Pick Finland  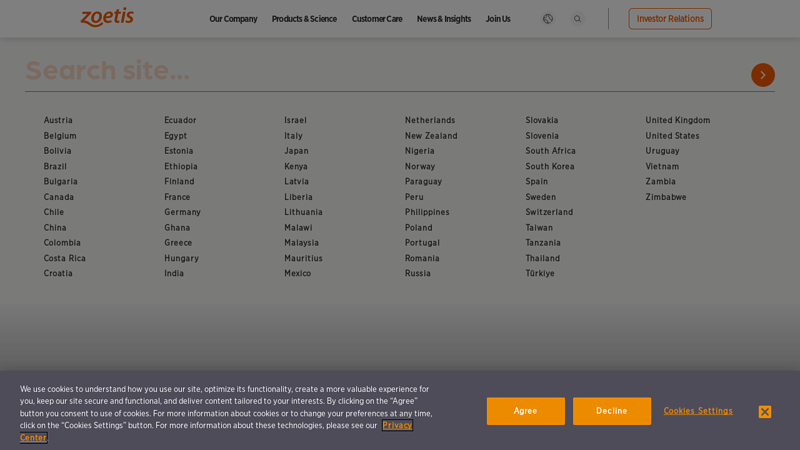[179, 181]
